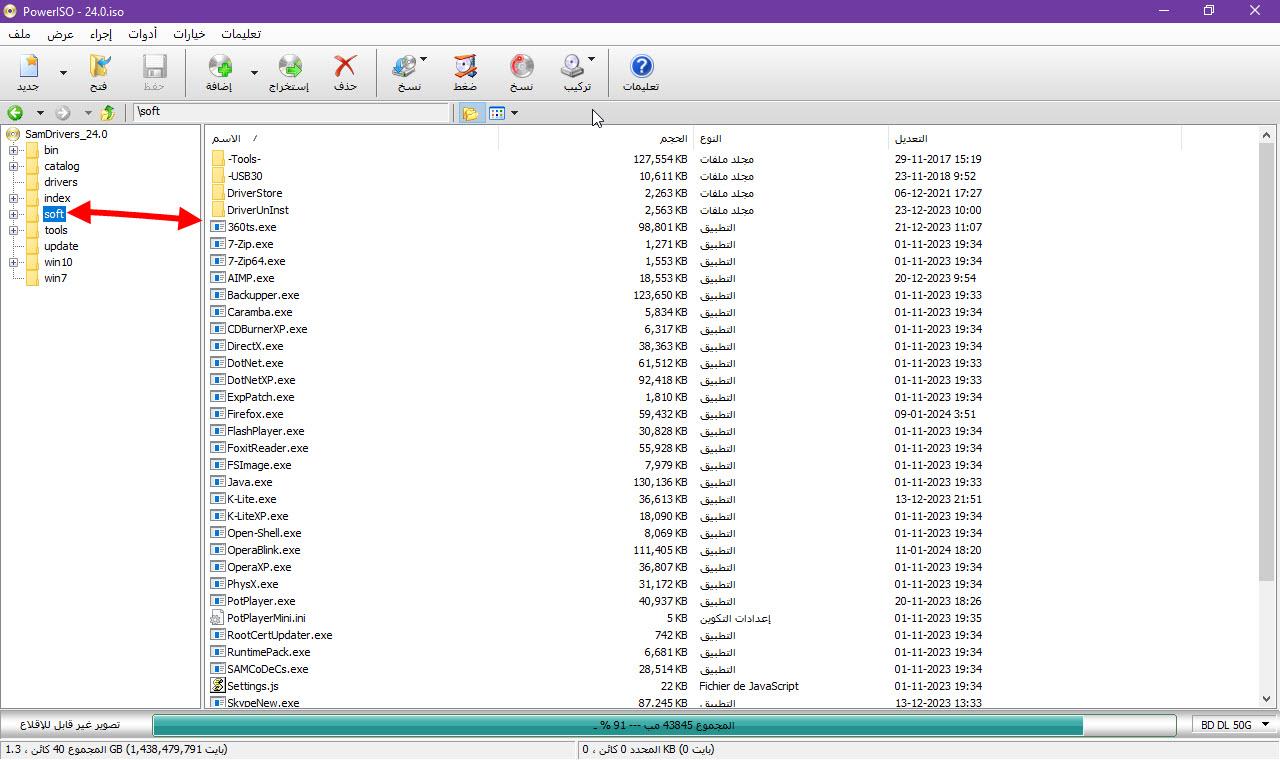The image size is (1280, 760).
Task: Click the file list vertical scrollbar
Action: click(1267, 418)
